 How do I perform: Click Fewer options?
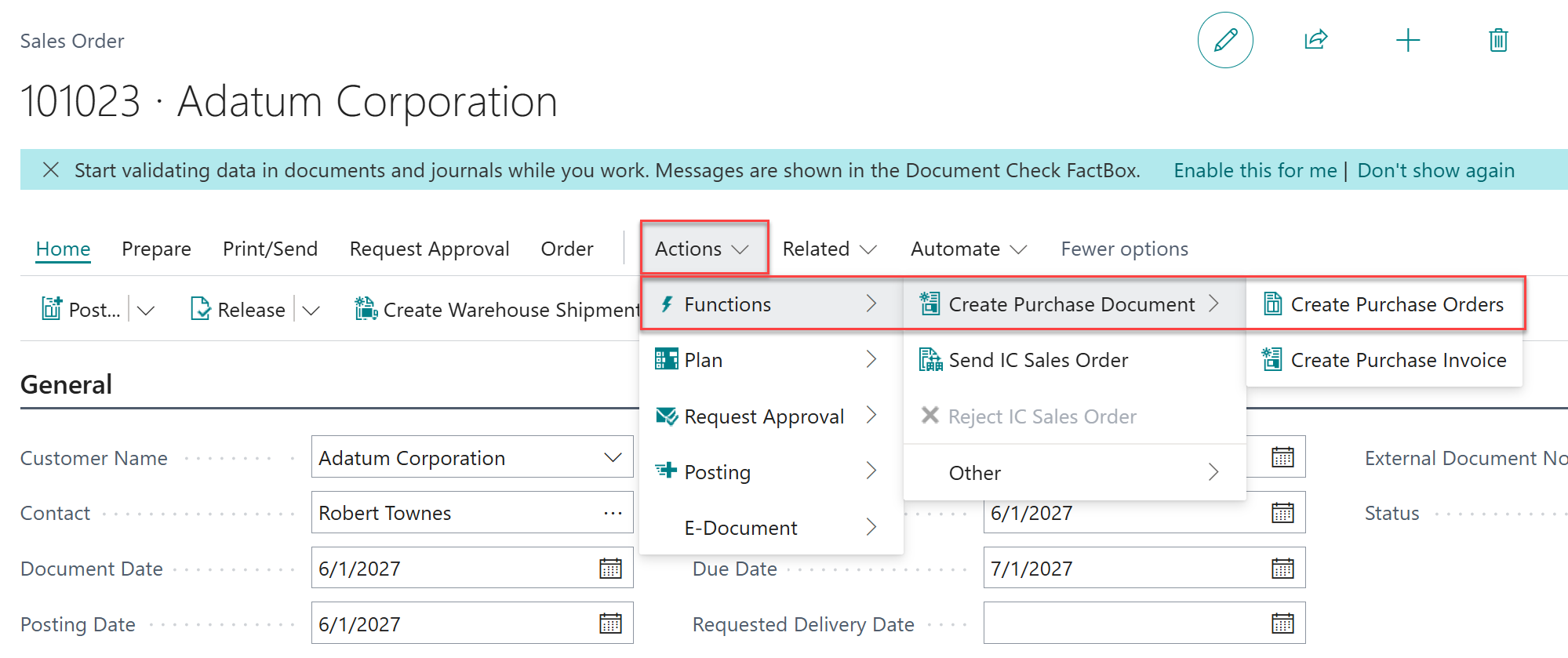tap(1124, 249)
